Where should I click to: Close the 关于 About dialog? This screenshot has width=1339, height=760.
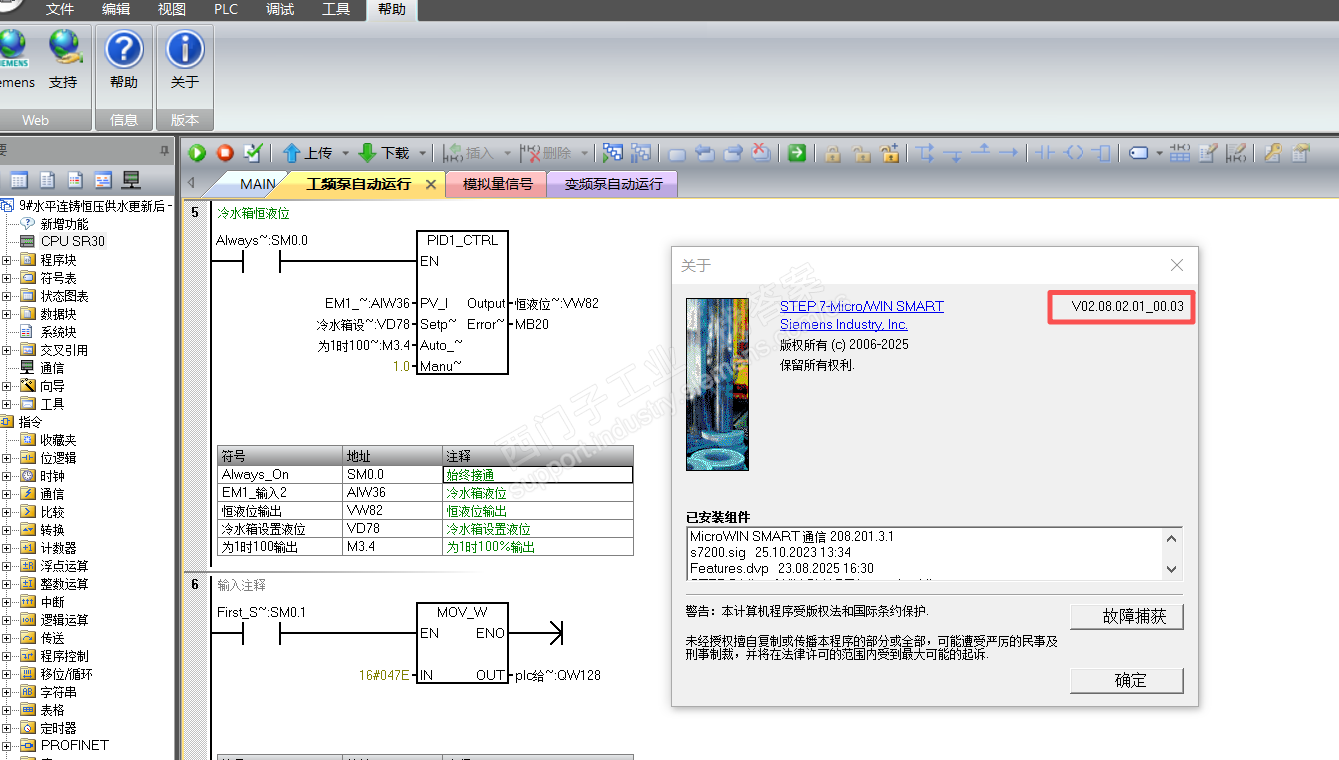coord(1177,265)
